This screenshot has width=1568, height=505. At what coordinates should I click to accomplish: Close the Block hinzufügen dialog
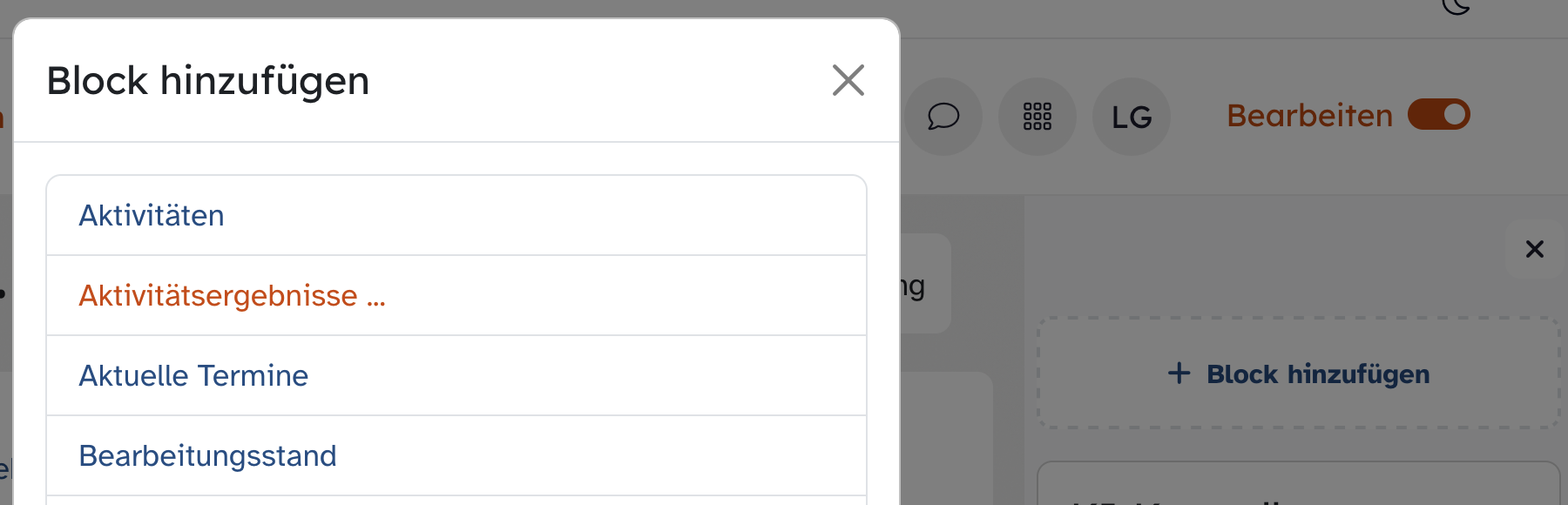(x=848, y=80)
